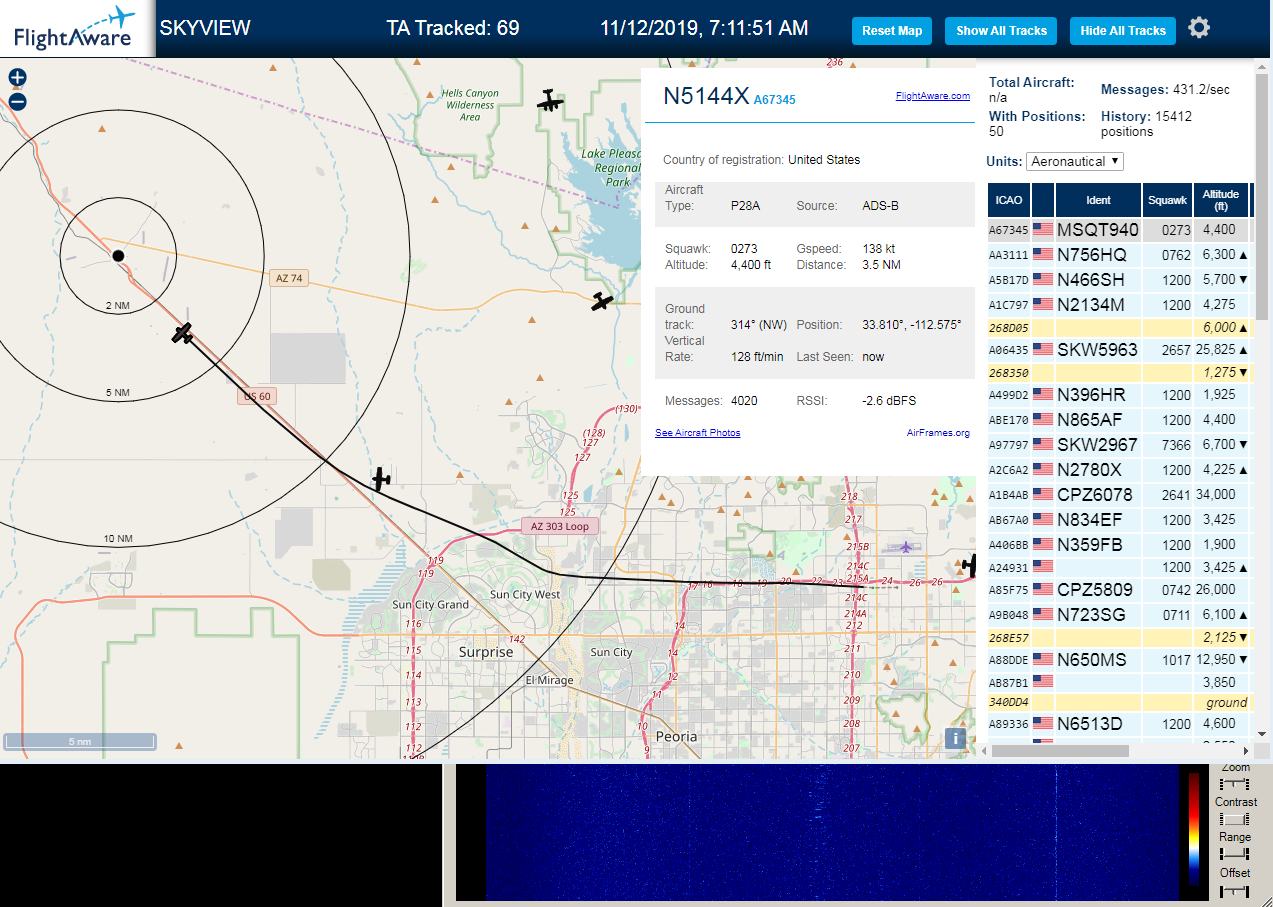Open See Aircraft Photos link
This screenshot has height=907, width=1273.
click(698, 433)
